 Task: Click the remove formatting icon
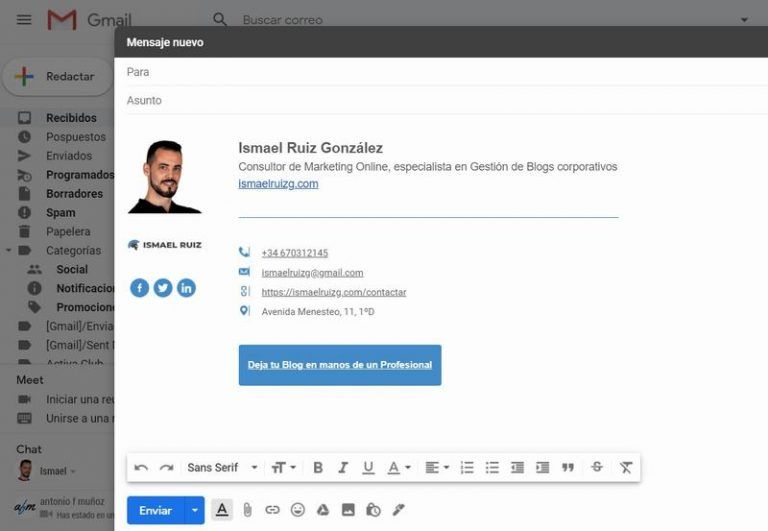(x=626, y=468)
